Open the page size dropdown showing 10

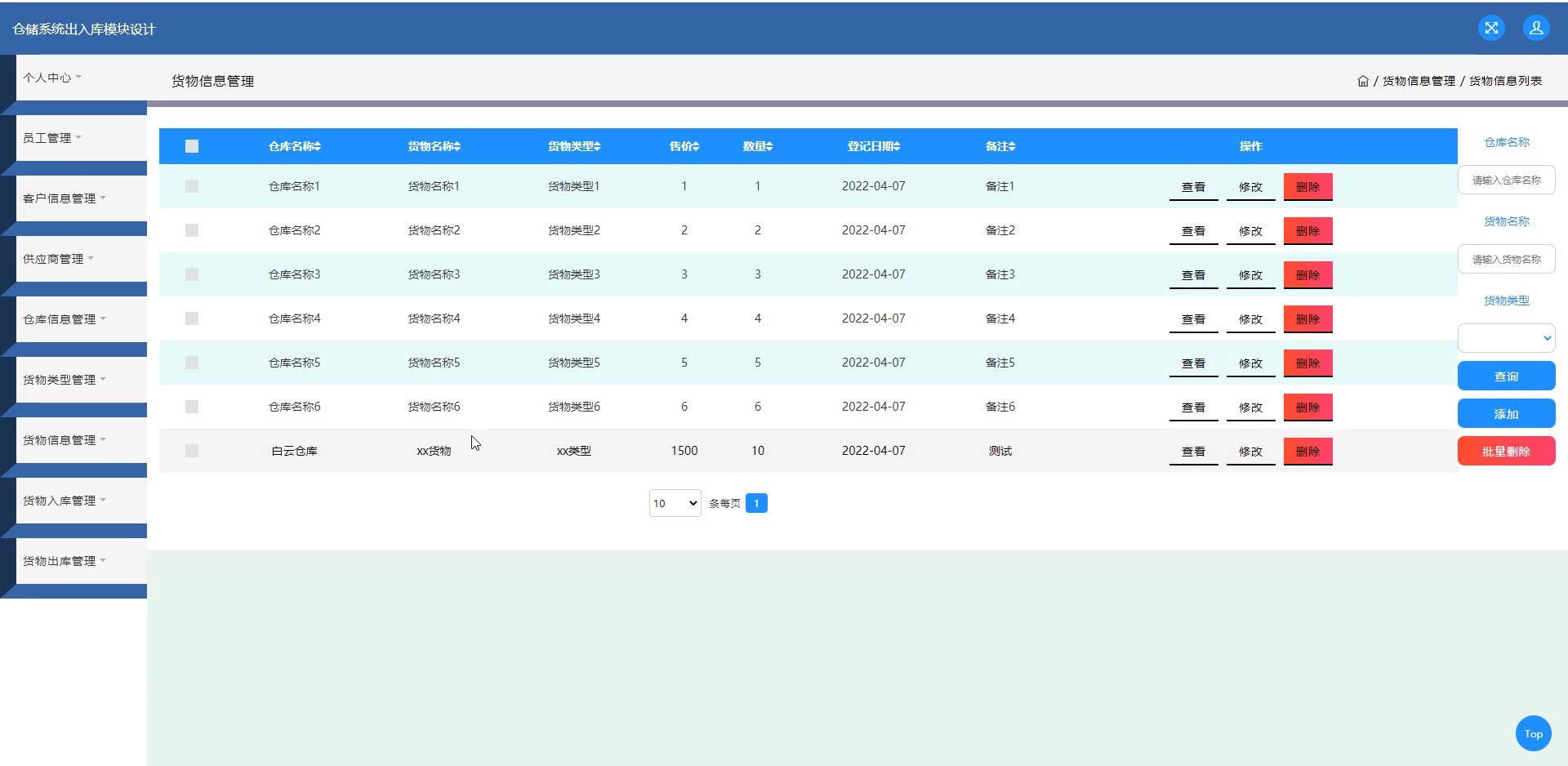[675, 503]
